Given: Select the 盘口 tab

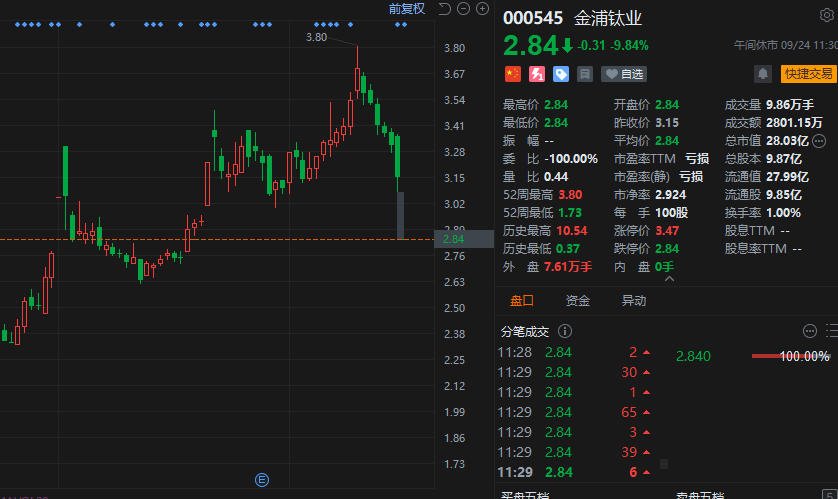Looking at the screenshot, I should click(522, 301).
